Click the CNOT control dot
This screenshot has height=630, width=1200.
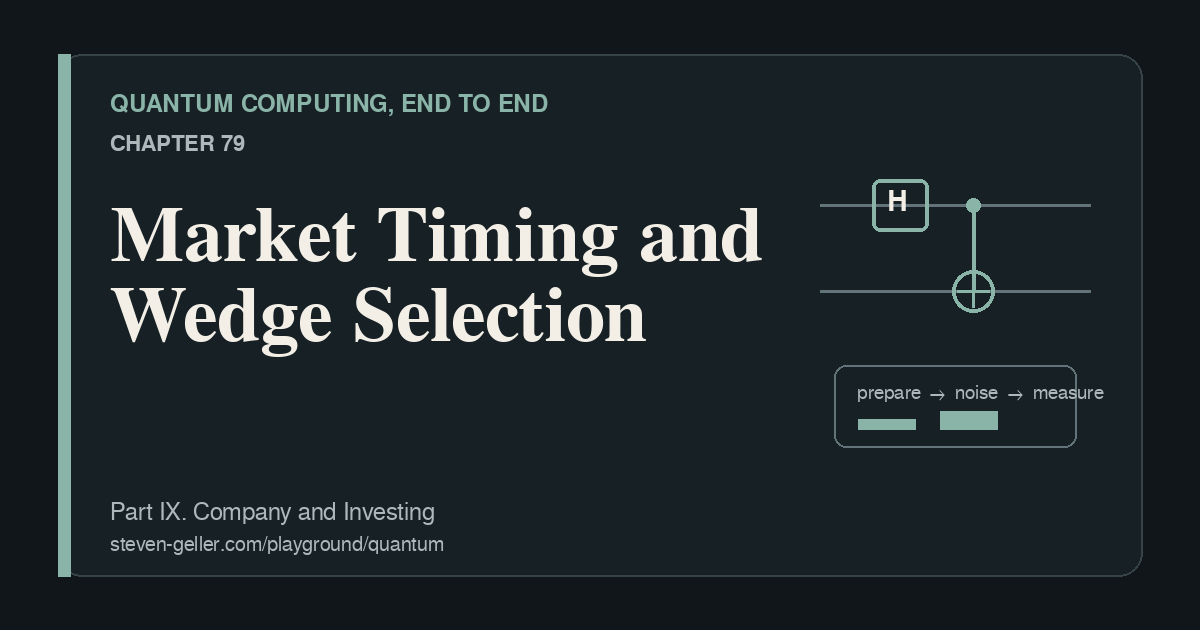(973, 205)
